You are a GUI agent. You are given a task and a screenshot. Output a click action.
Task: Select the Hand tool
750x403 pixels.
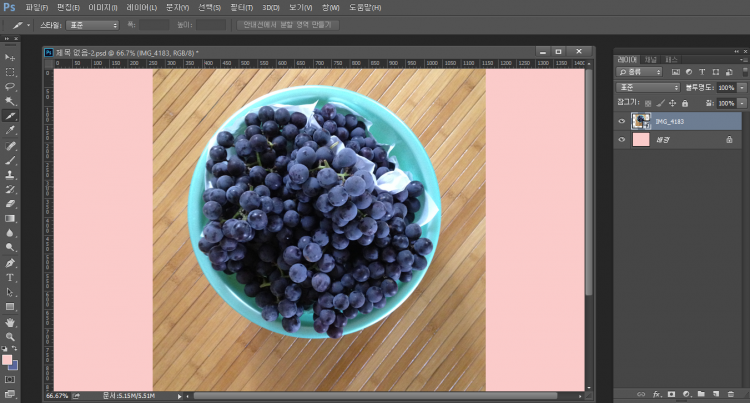[x=10, y=322]
